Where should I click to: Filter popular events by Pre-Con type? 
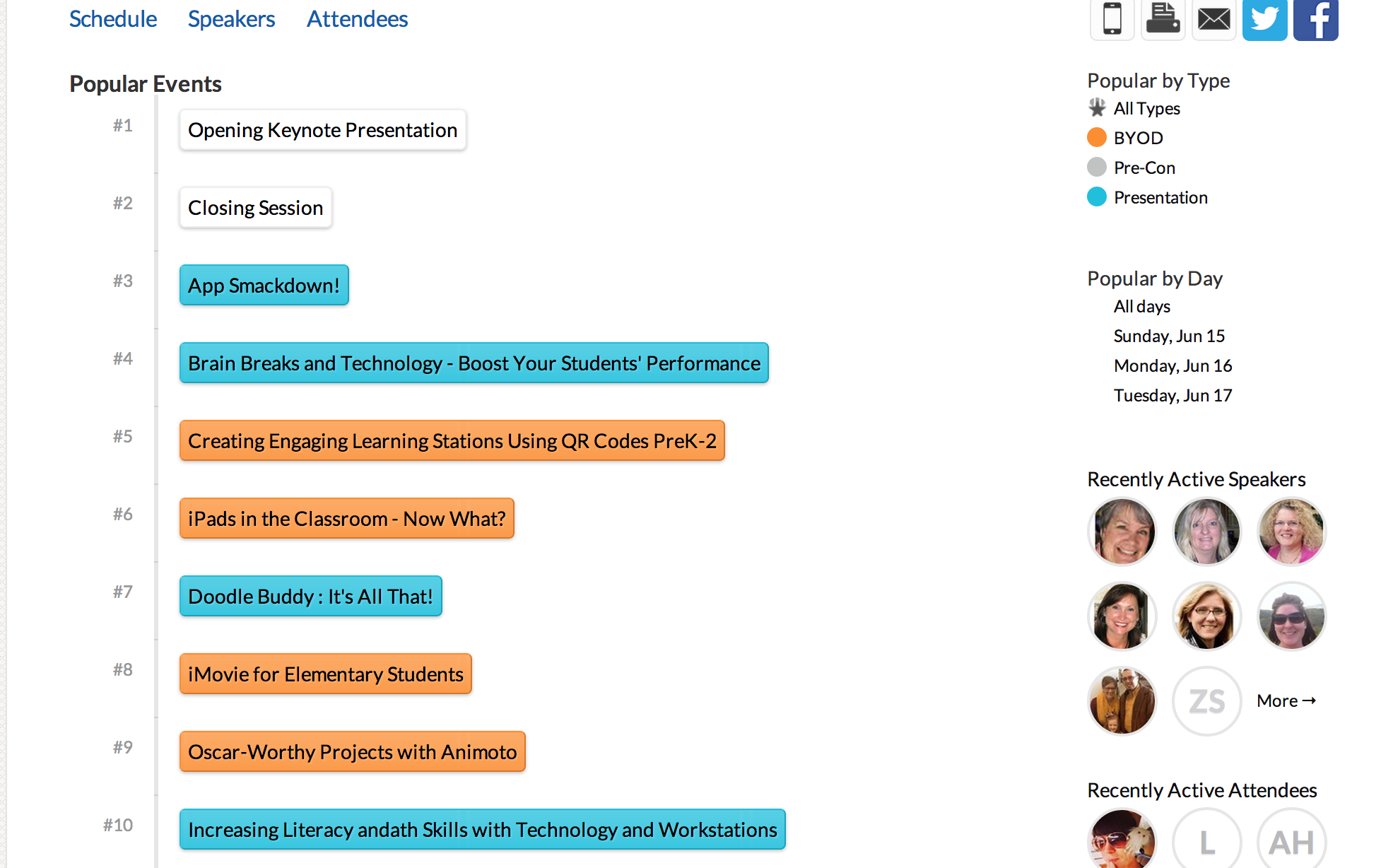[x=1144, y=168]
